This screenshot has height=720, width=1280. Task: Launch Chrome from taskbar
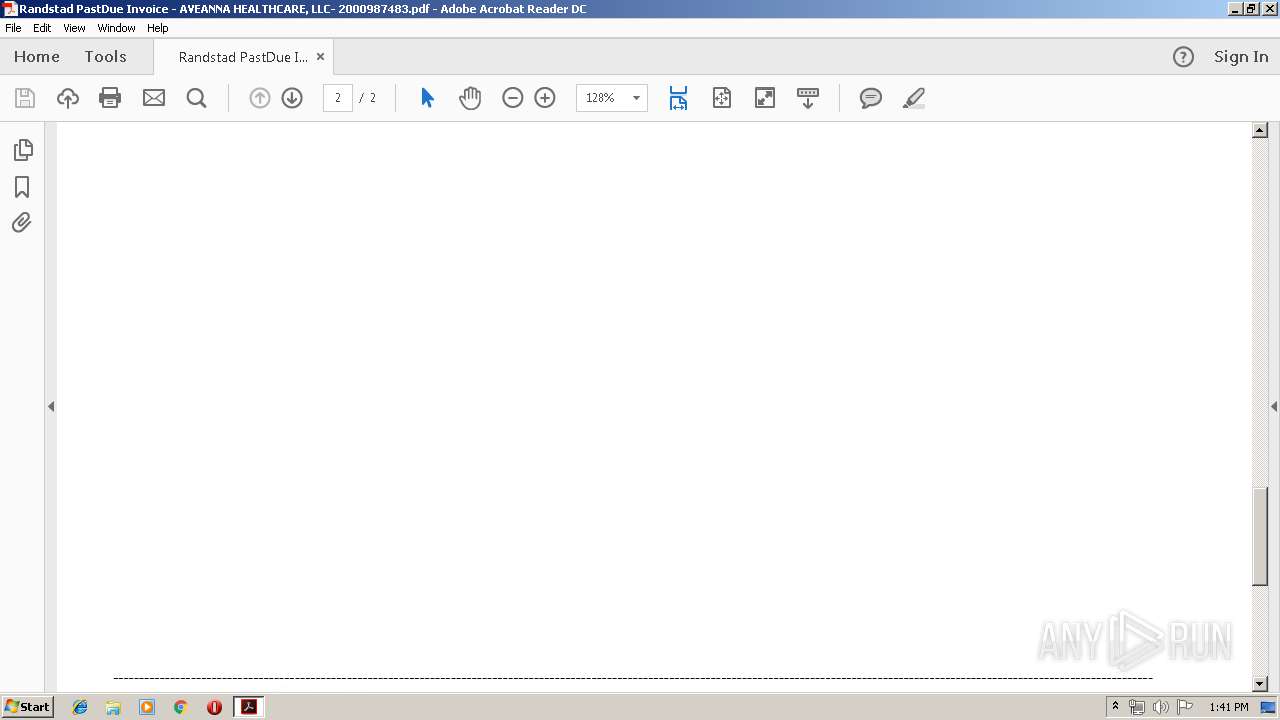click(x=180, y=707)
